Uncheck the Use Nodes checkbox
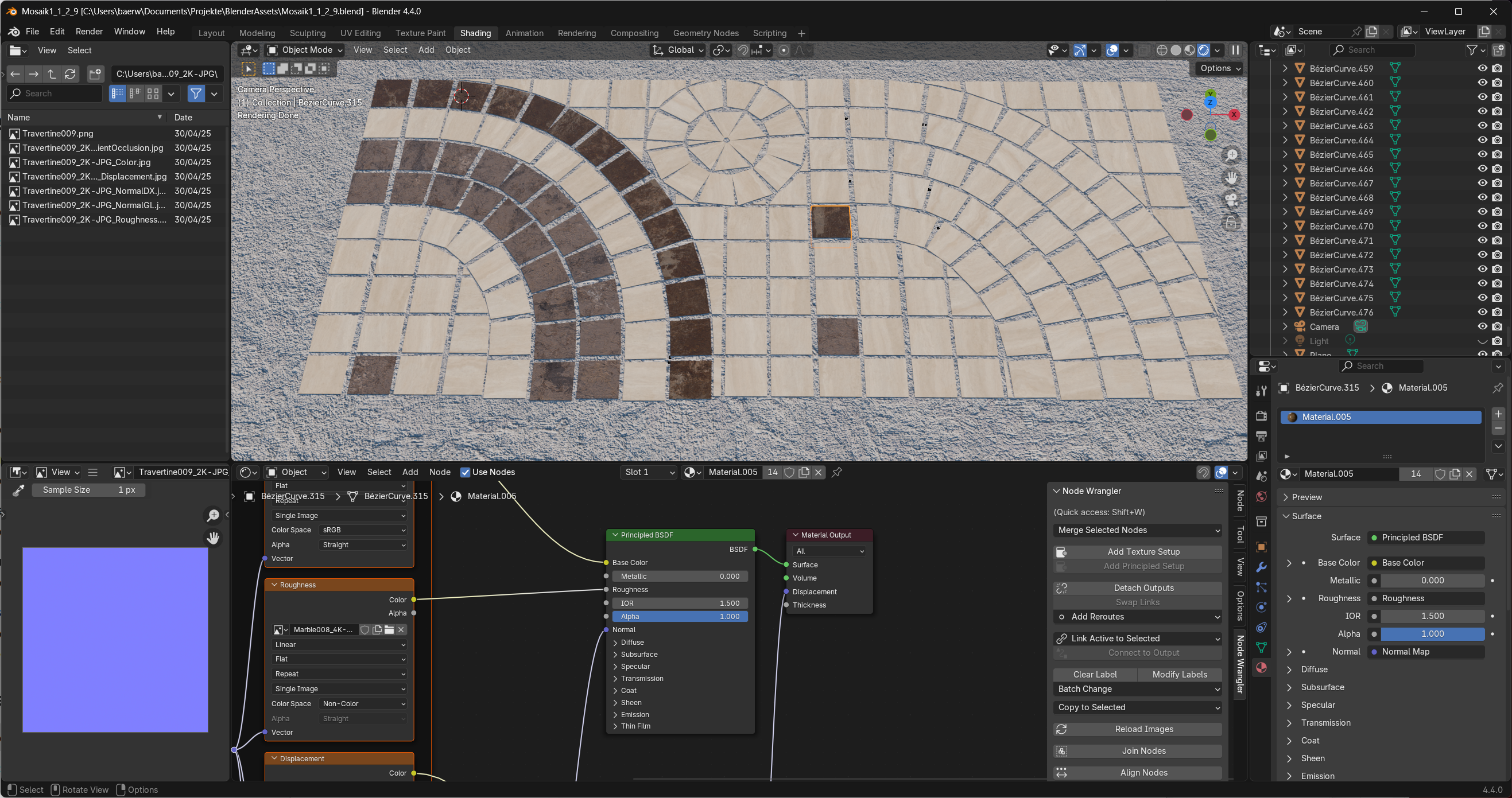Image resolution: width=1512 pixels, height=798 pixels. click(x=465, y=472)
